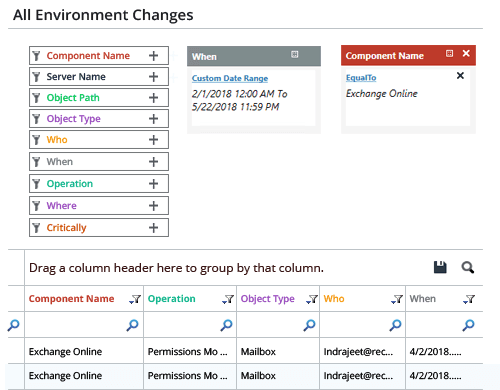Viewport: 500px width, 390px height.
Task: Change the EqualTo operator link
Action: pyautogui.click(x=361, y=78)
